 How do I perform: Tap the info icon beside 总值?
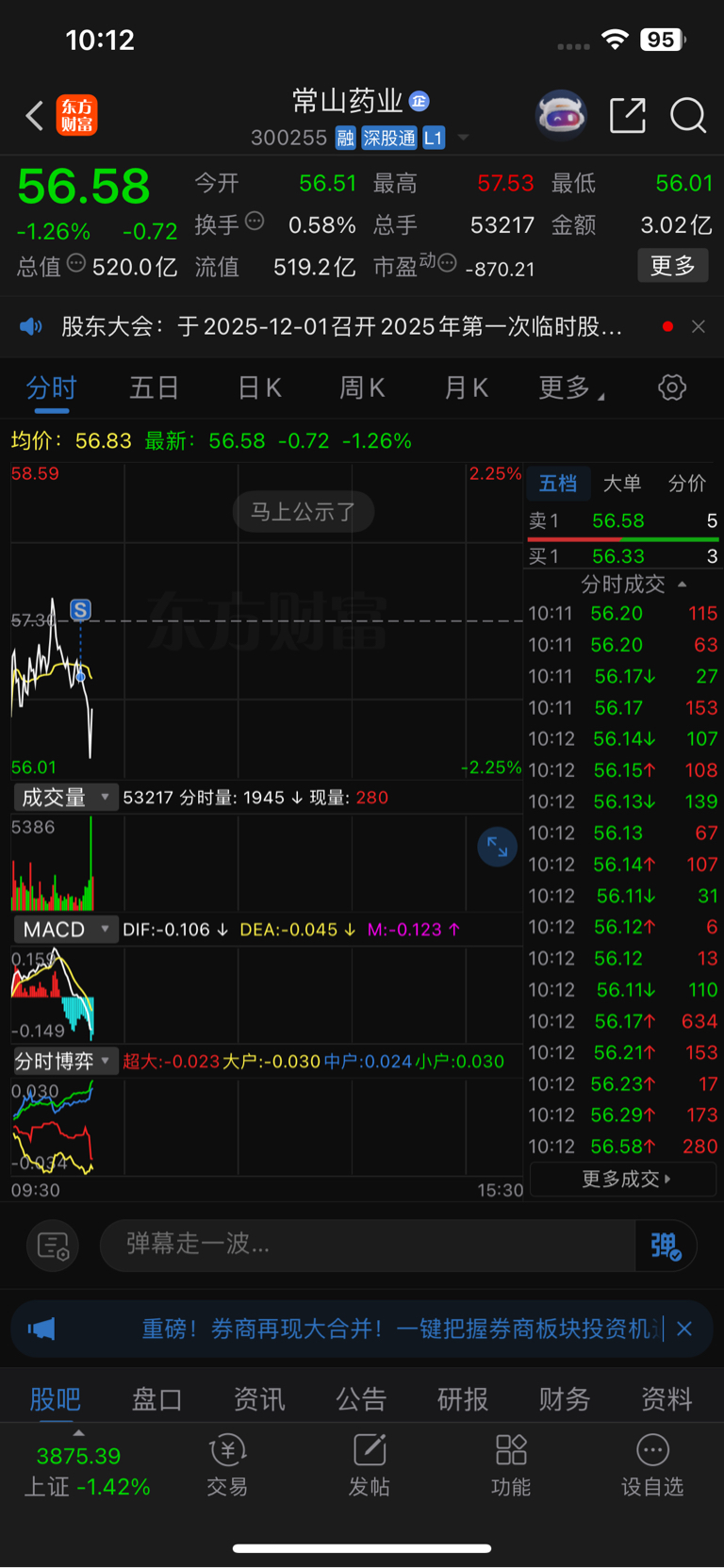76,263
